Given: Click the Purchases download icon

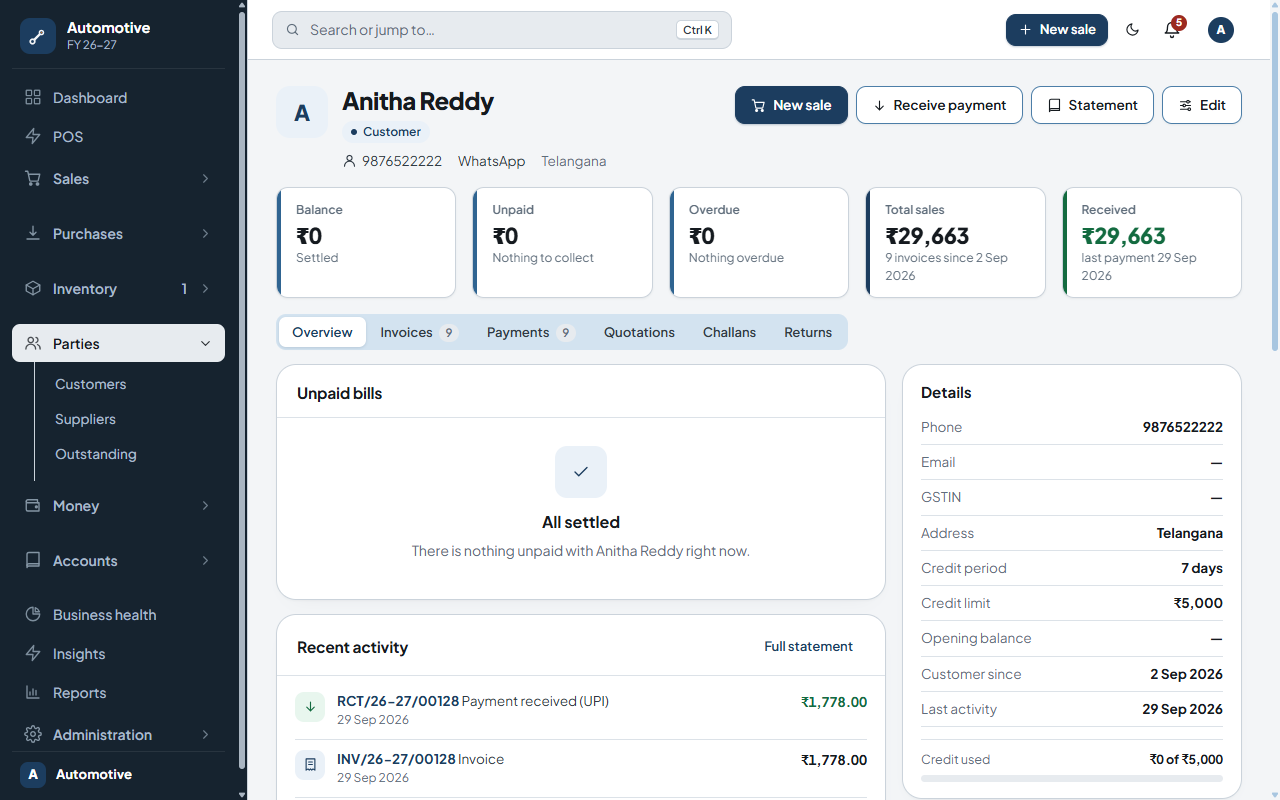Looking at the screenshot, I should pos(33,233).
